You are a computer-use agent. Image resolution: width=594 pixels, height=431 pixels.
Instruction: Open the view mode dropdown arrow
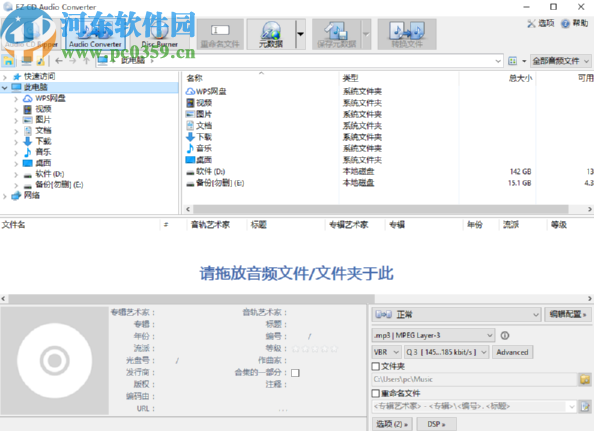point(524,61)
